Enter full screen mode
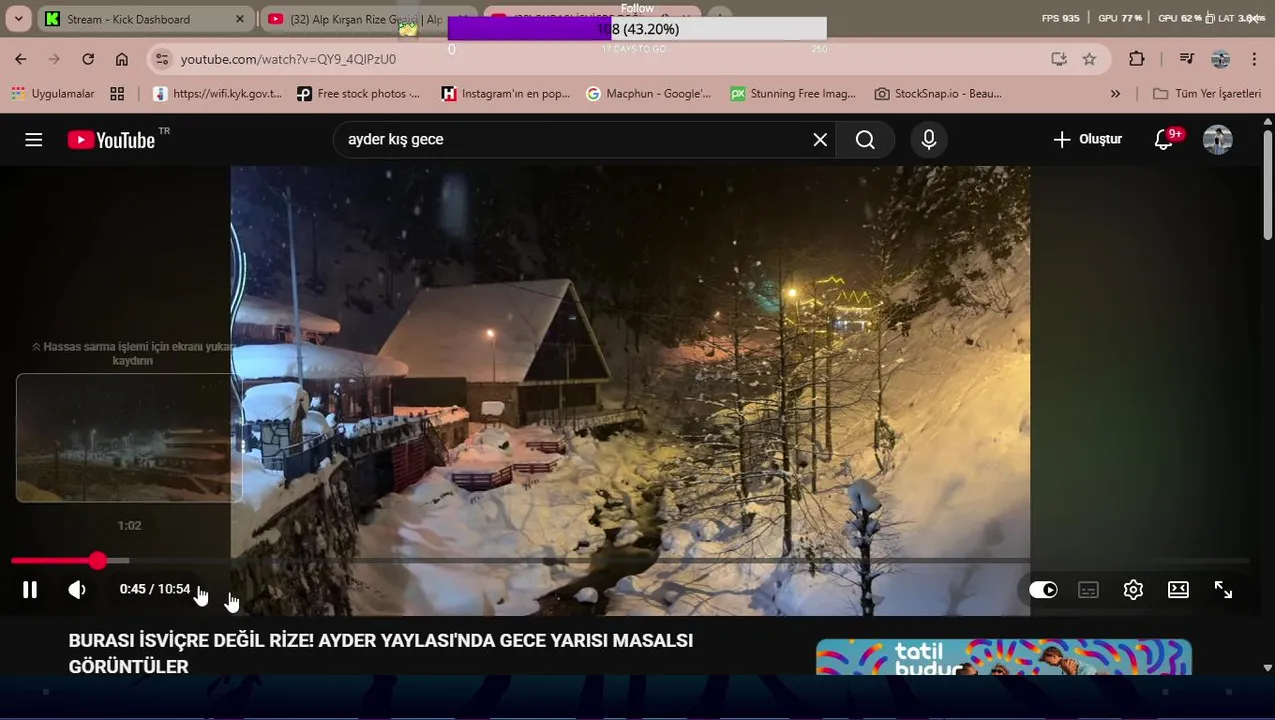Image resolution: width=1275 pixels, height=720 pixels. point(1223,590)
